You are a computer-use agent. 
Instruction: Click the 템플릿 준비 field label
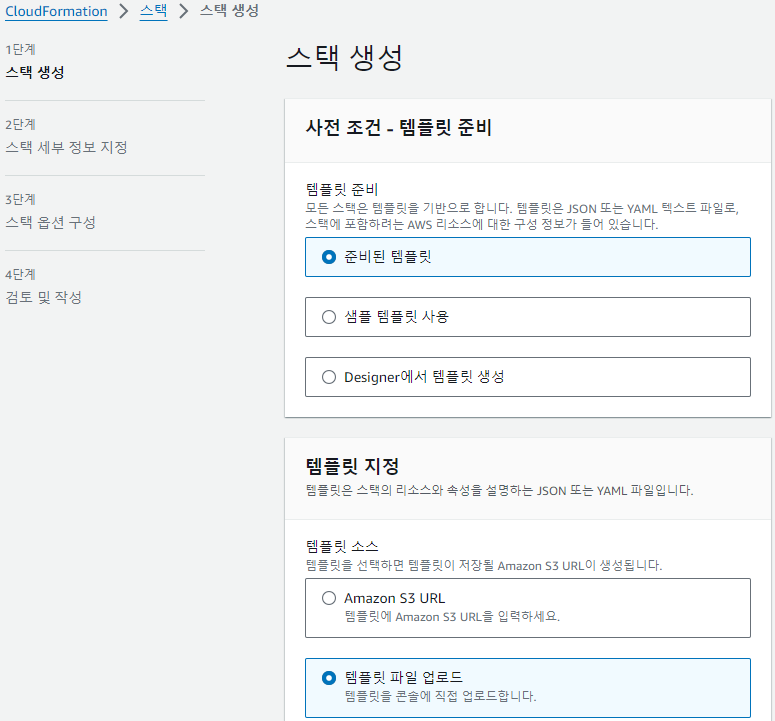[342, 189]
